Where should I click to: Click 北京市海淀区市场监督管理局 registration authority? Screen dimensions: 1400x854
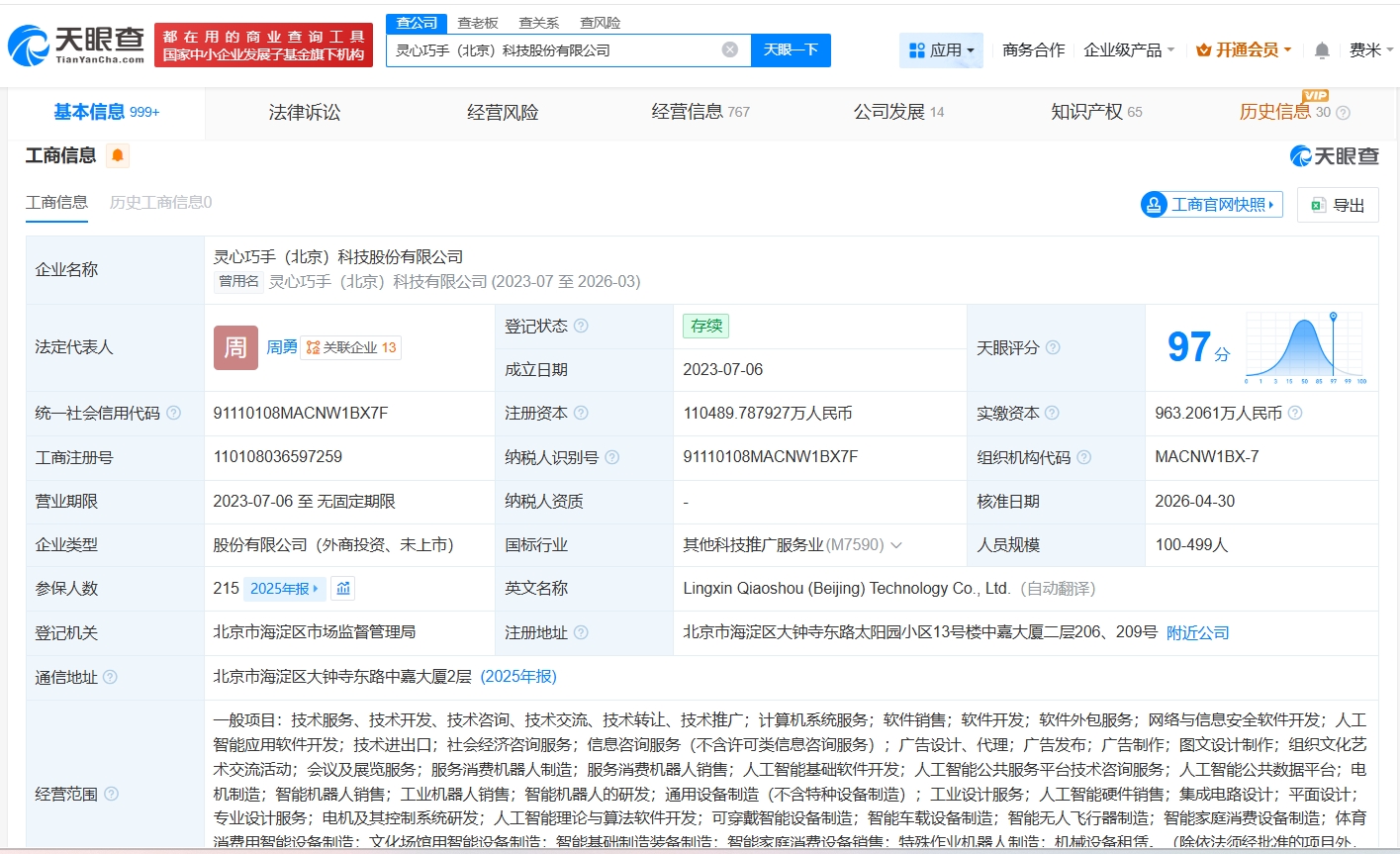point(315,632)
